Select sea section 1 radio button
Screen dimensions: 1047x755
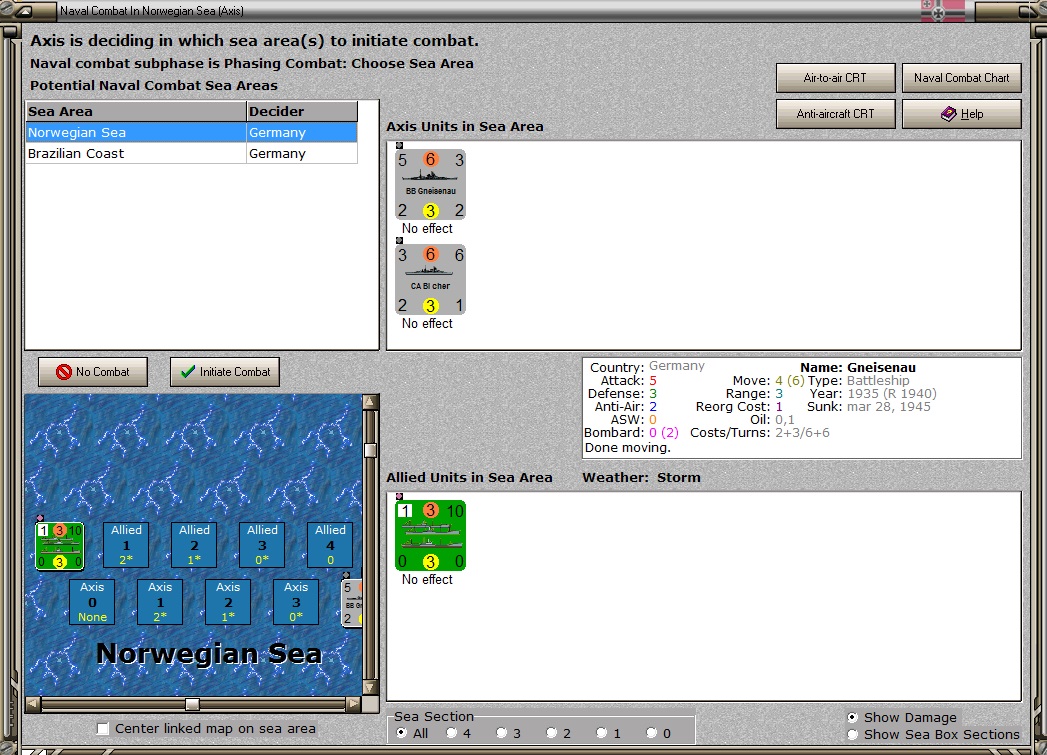(602, 733)
